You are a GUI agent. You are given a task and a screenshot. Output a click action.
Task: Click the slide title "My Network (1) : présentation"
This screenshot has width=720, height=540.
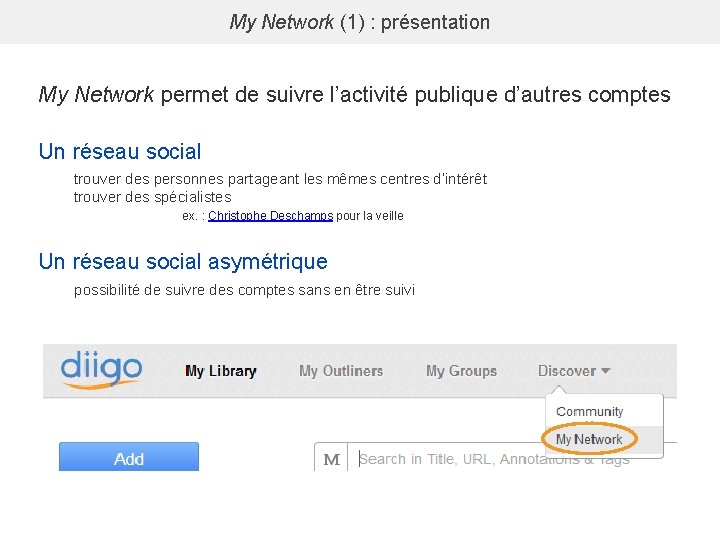(360, 22)
